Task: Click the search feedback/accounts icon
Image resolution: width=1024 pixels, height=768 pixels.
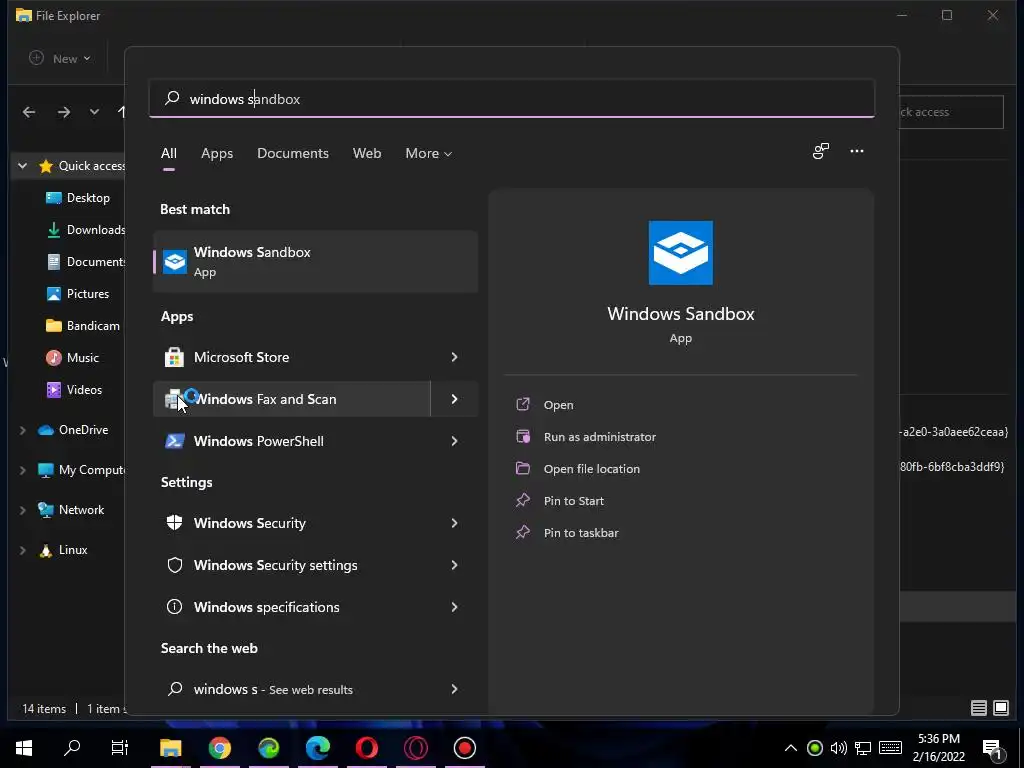Action: tap(820, 151)
